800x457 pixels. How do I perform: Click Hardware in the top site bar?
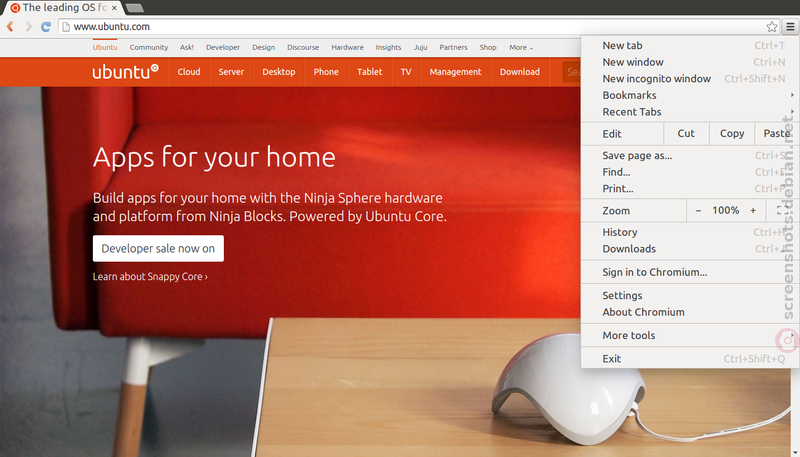tap(347, 47)
